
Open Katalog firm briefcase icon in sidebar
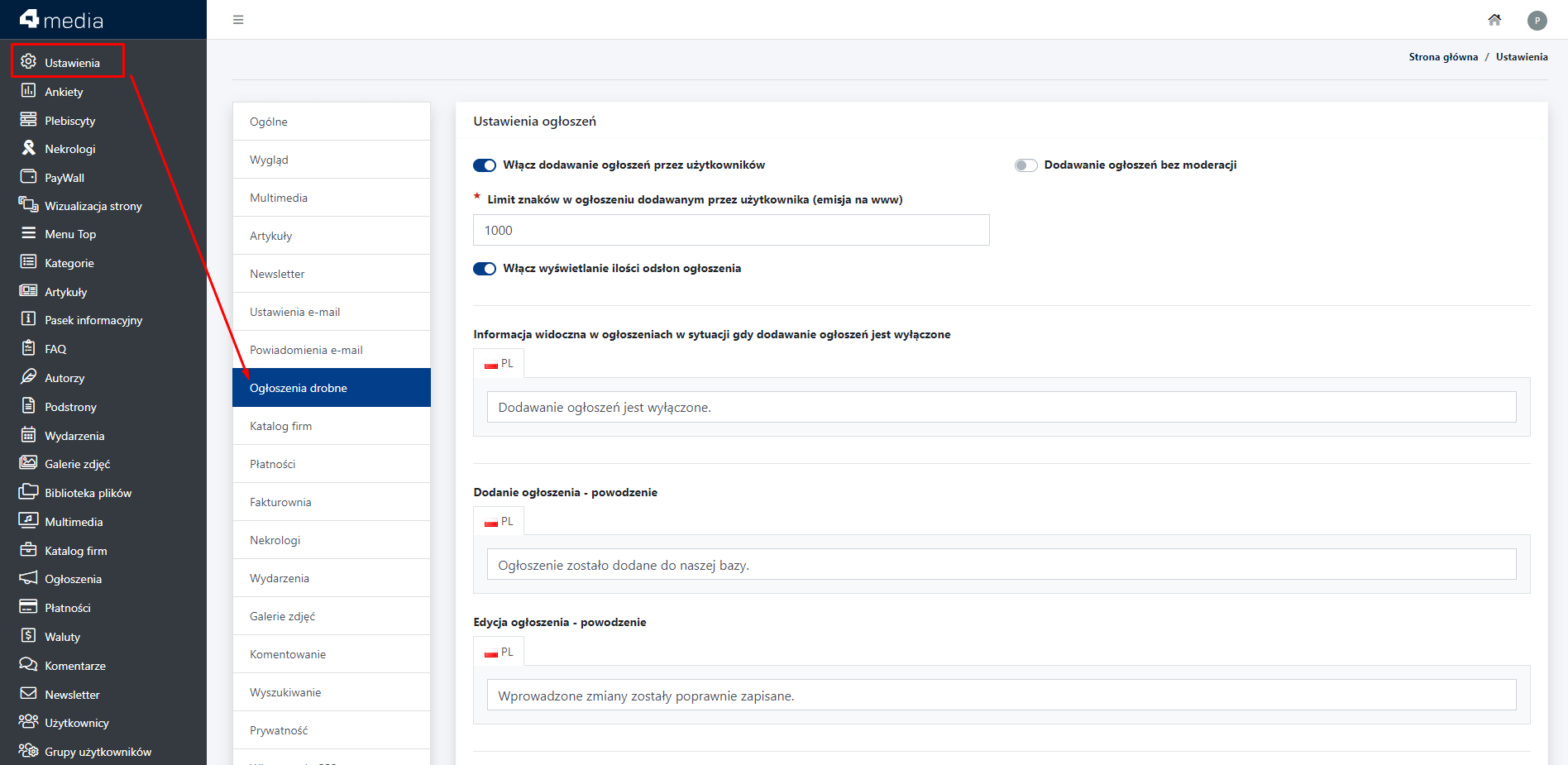[x=28, y=550]
